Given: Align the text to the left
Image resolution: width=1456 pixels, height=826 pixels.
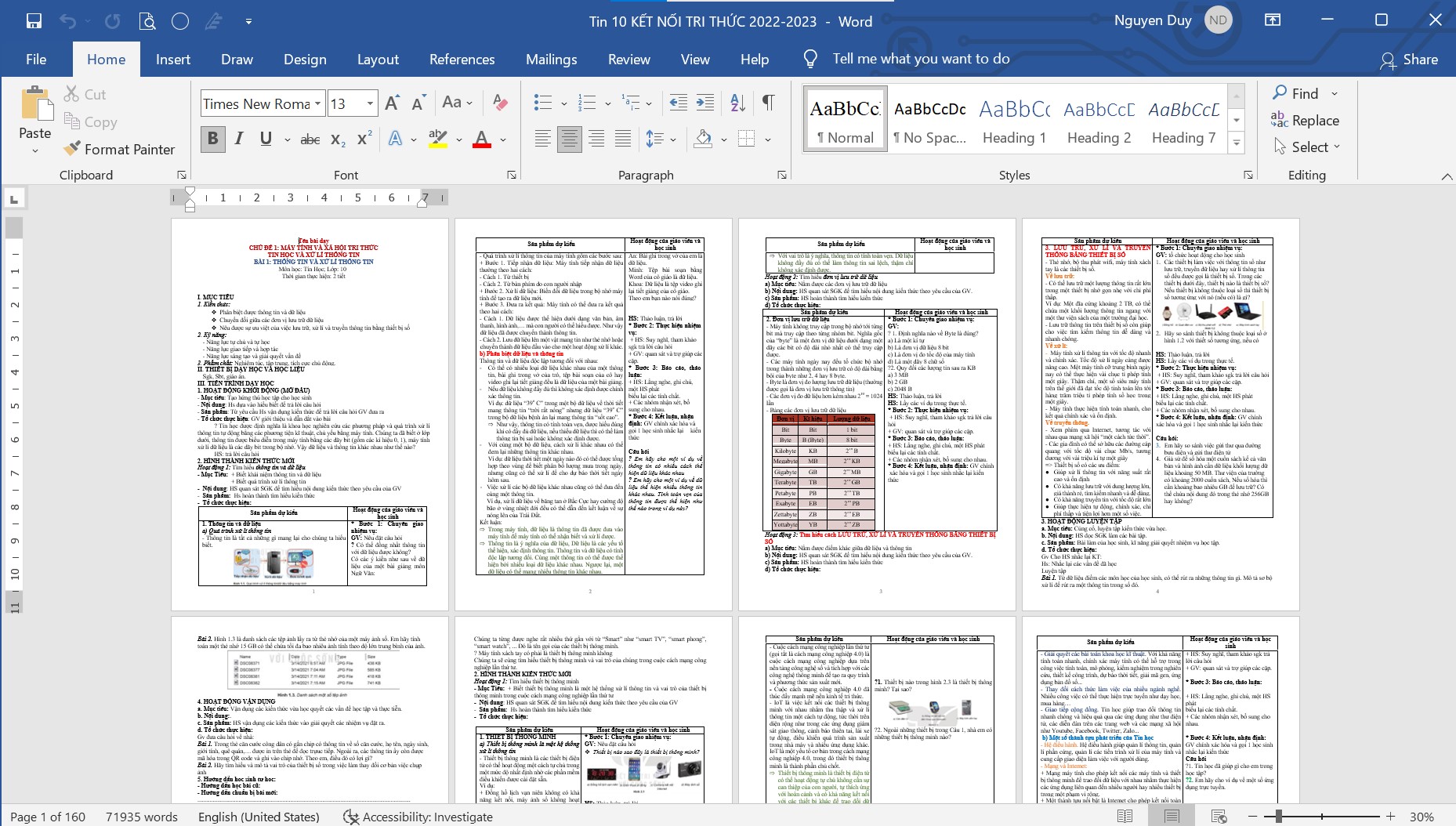Looking at the screenshot, I should click(542, 139).
